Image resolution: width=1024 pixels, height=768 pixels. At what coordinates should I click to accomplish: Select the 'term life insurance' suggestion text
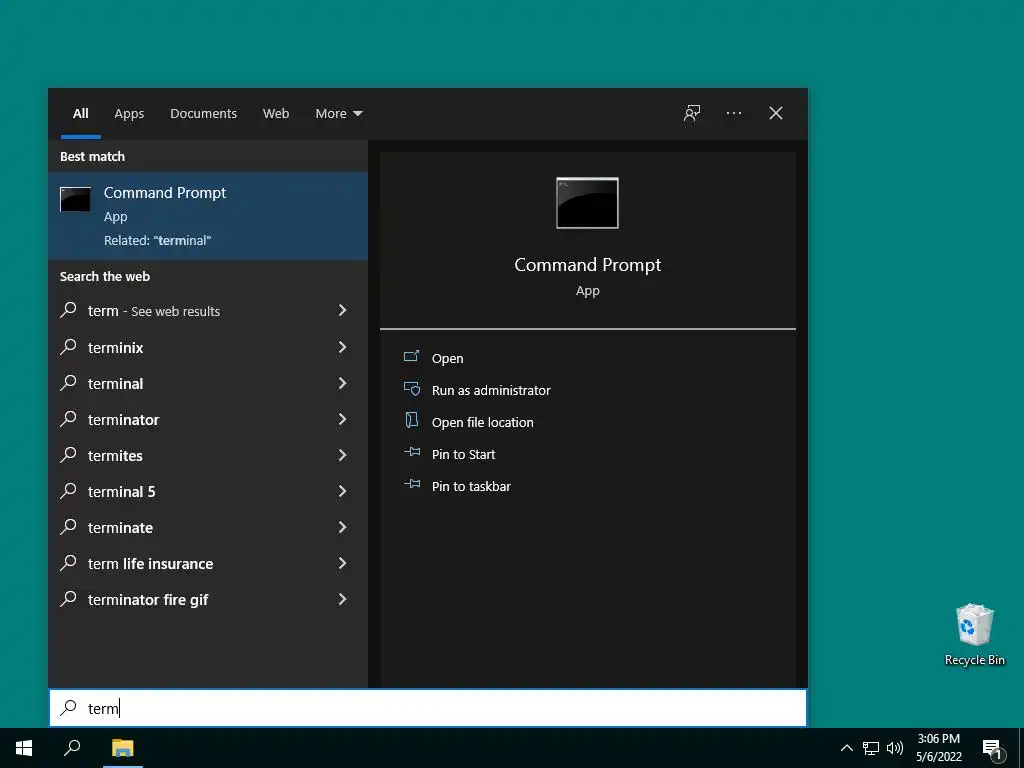151,564
